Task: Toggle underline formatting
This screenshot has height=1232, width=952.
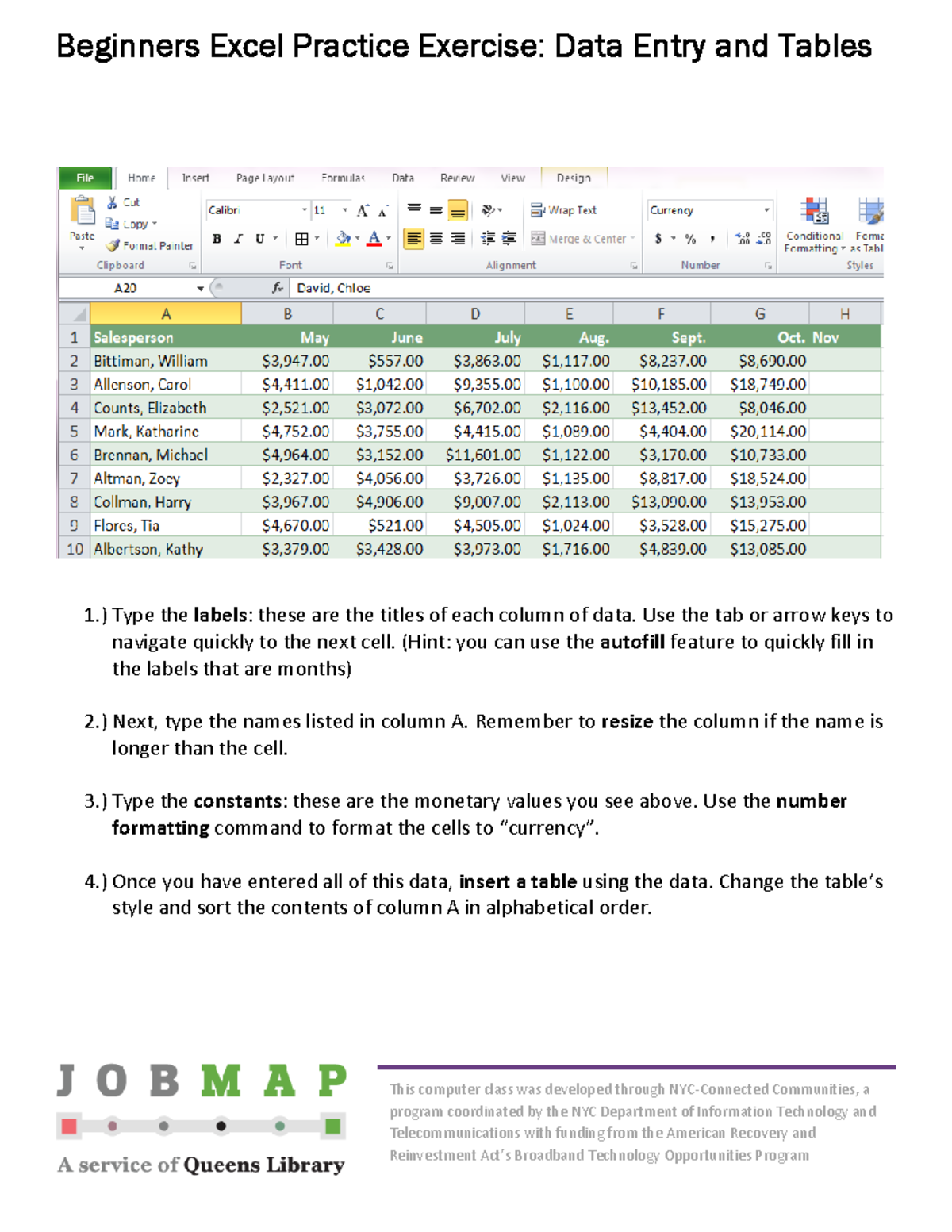Action: 260,238
